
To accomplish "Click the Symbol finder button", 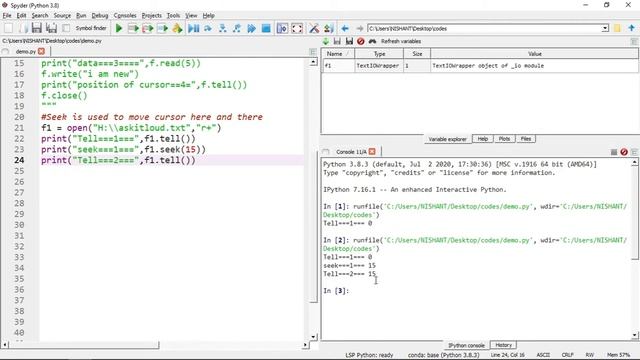I will tap(91, 28).
